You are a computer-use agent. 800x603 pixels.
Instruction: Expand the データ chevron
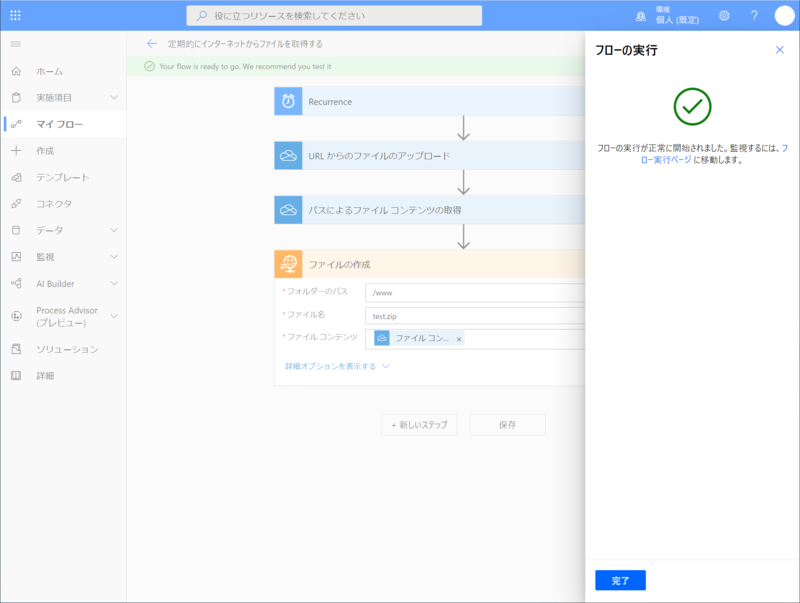[x=114, y=230]
